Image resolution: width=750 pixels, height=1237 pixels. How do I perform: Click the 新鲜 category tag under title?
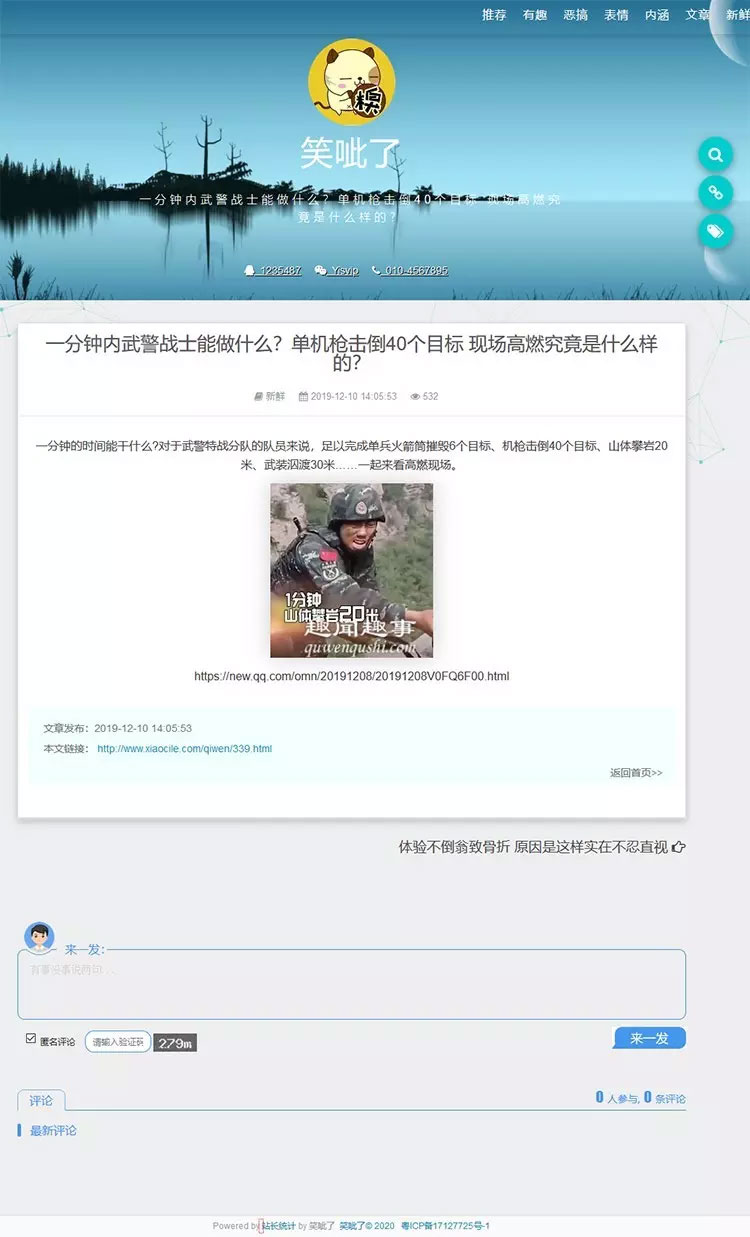tap(269, 396)
